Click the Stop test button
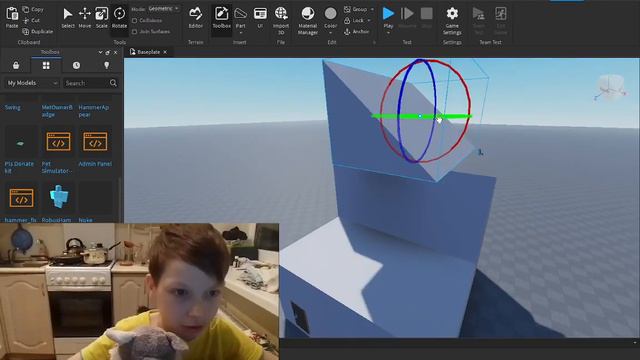This screenshot has height=360, width=640. coord(427,14)
